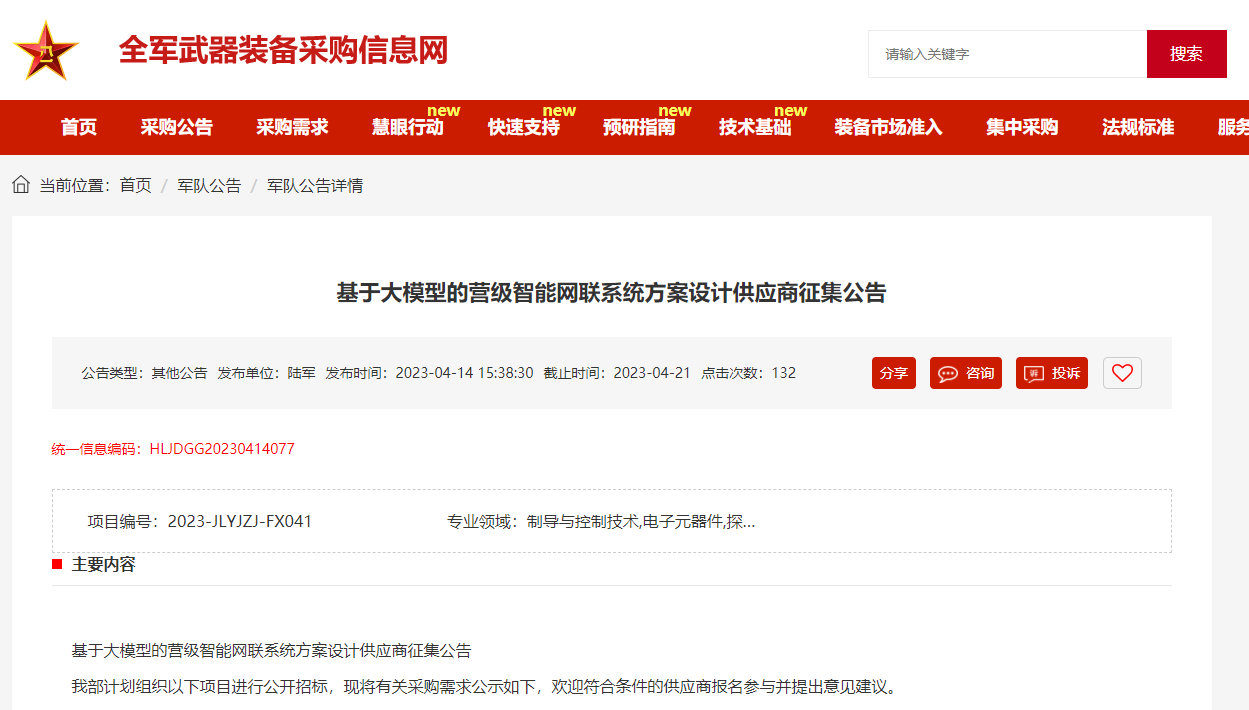Click the truncated 专业领域 field text

click(x=601, y=521)
